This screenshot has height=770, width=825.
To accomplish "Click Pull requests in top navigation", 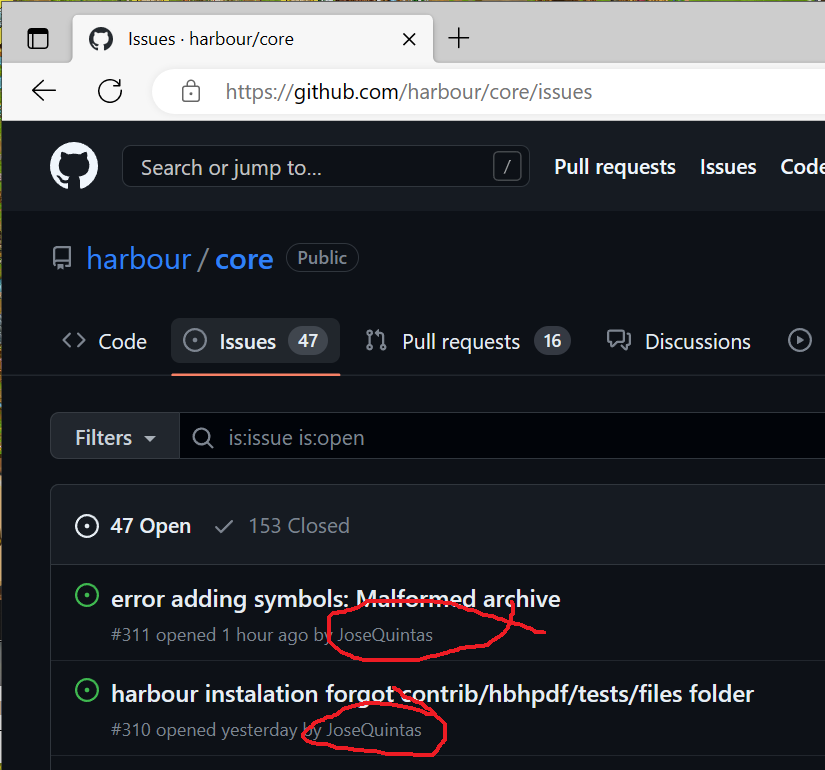I will click(615, 167).
